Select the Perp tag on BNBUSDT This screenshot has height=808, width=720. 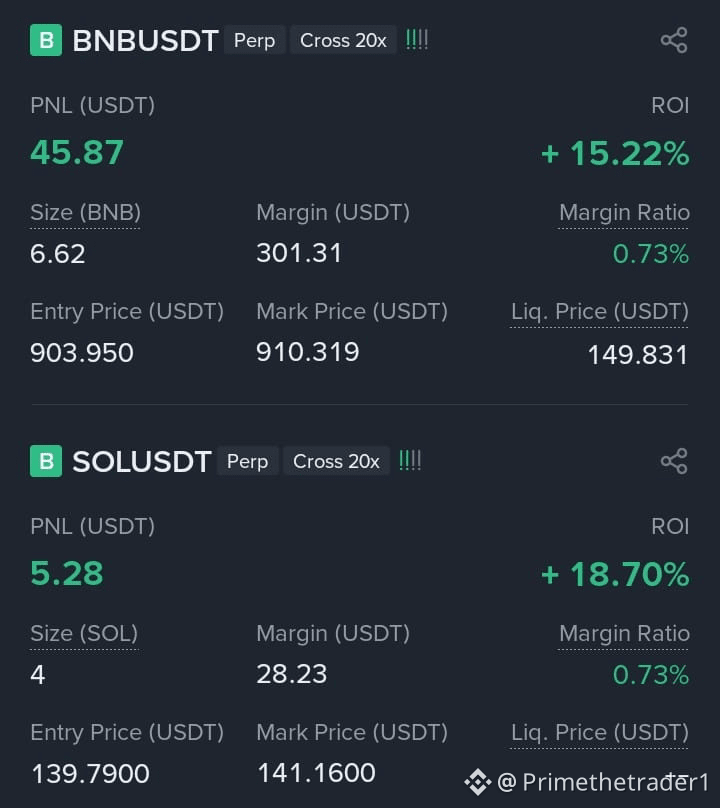[255, 40]
